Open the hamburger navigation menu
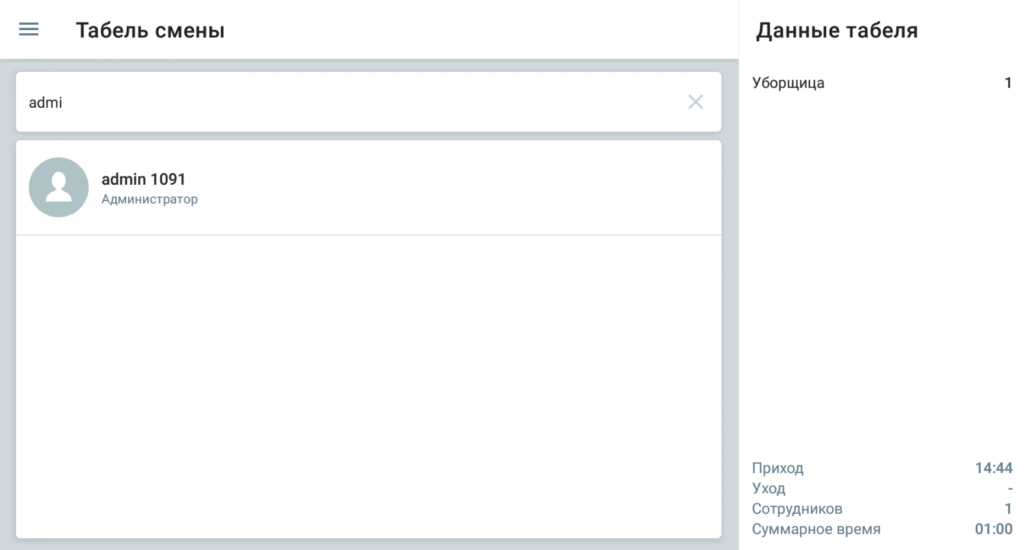The width and height of the screenshot is (1024, 550). 29,29
